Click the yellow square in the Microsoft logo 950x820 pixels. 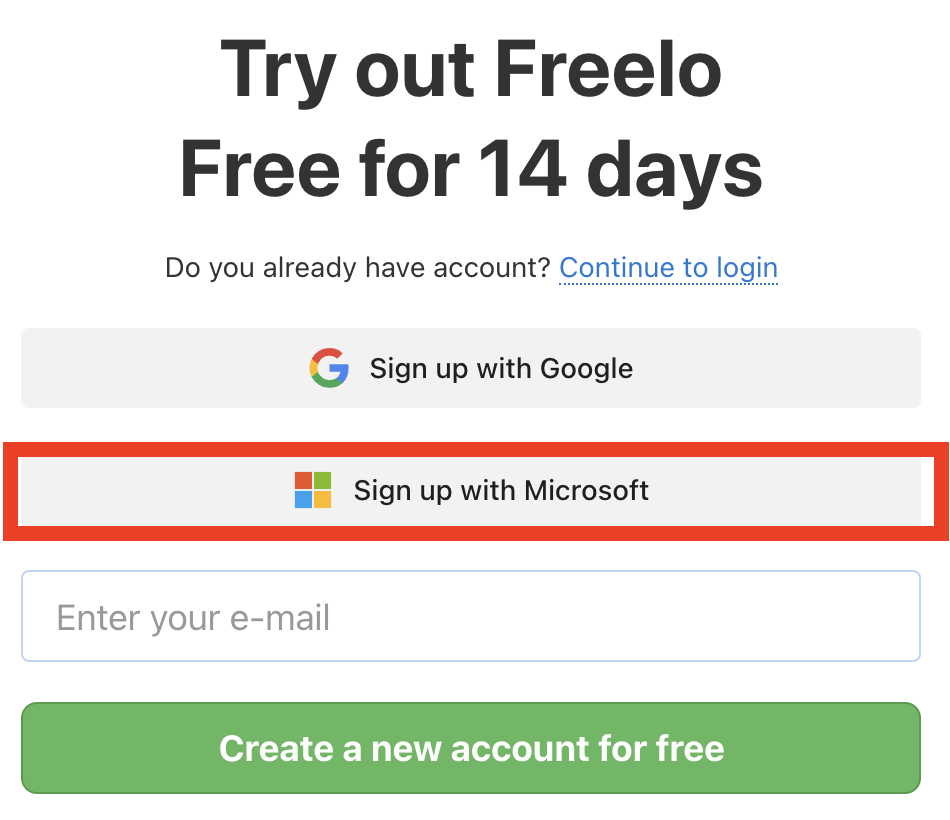322,500
